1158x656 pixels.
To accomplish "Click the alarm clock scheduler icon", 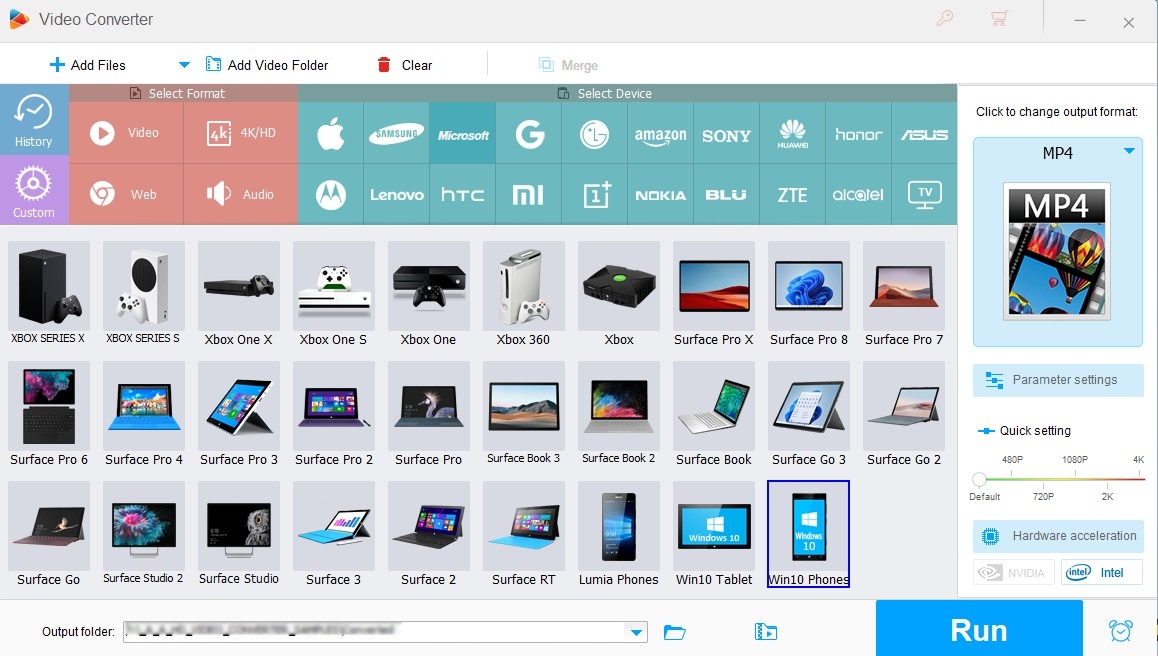I will click(1120, 631).
